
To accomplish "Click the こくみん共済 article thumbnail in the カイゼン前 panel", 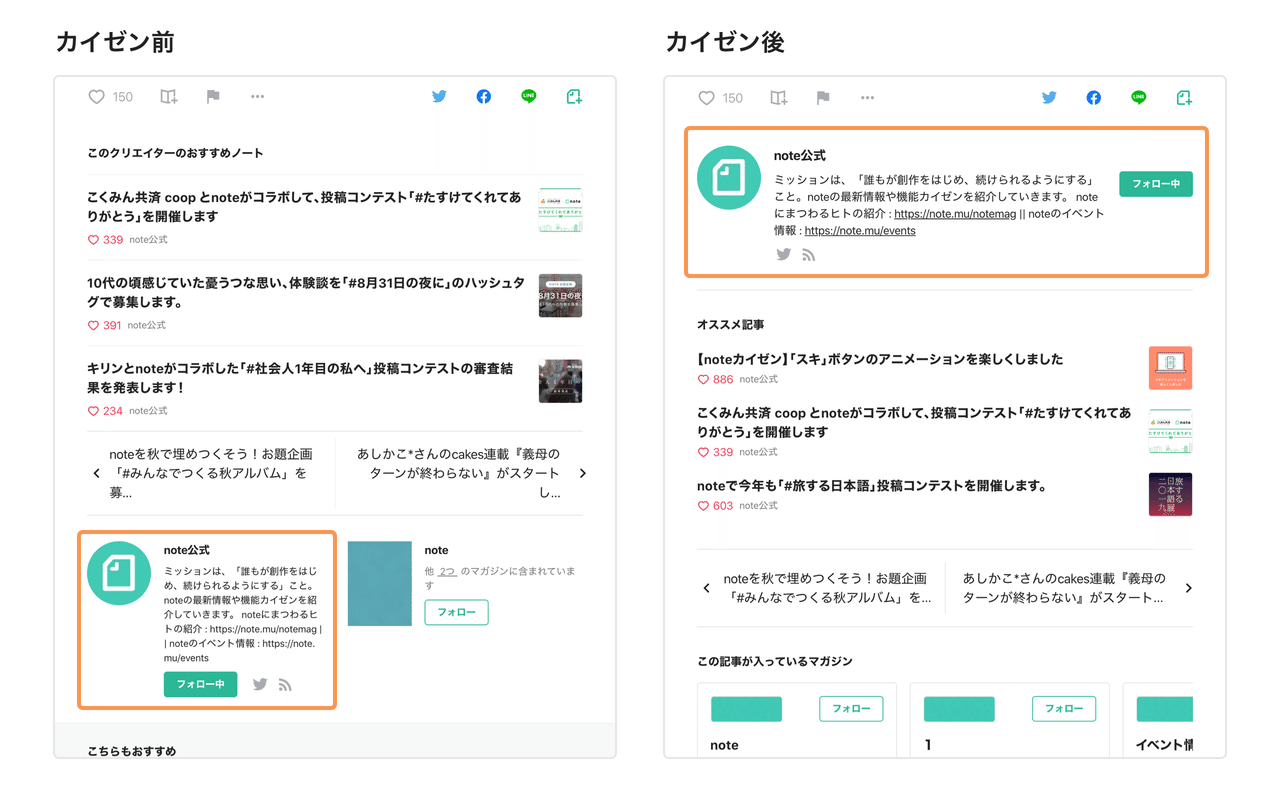I will [560, 210].
